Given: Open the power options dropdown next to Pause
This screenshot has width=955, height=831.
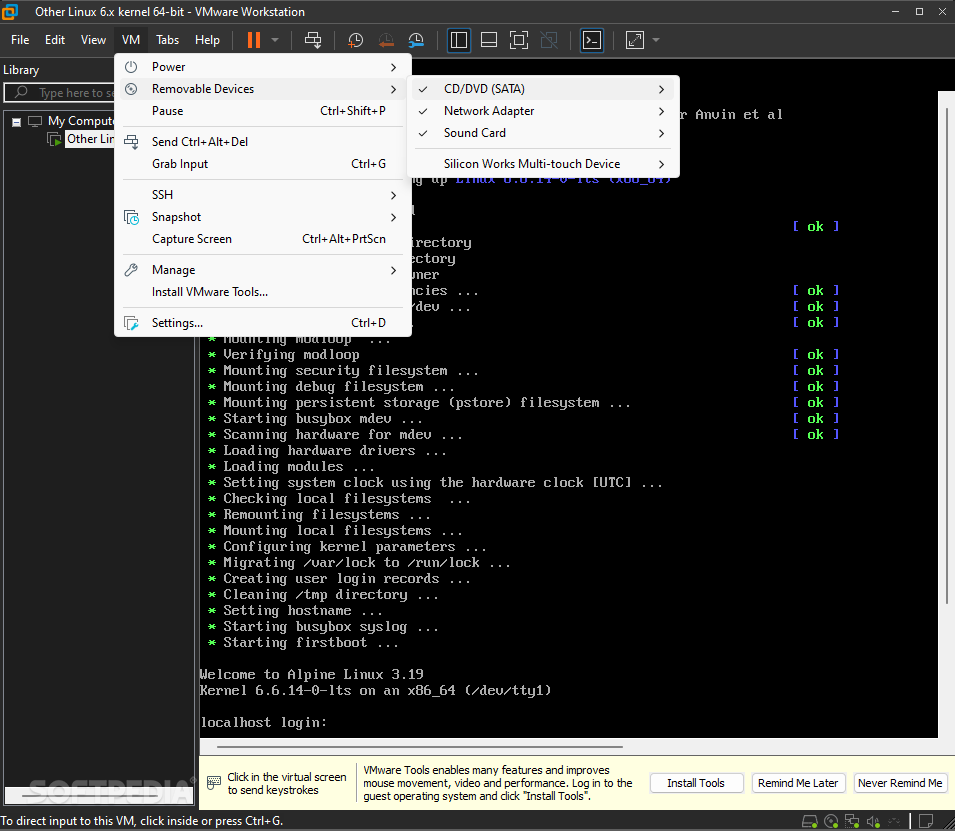Looking at the screenshot, I should pyautogui.click(x=275, y=40).
